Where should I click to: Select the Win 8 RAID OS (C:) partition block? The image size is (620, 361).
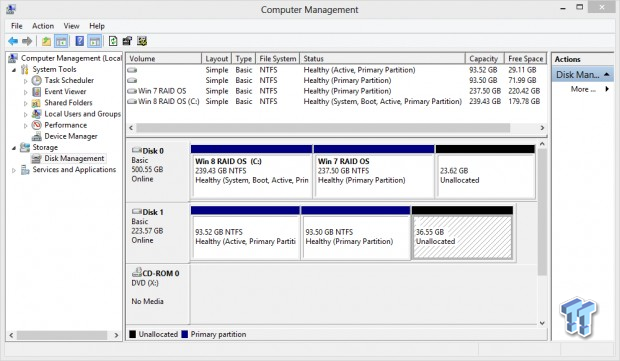[x=251, y=172]
